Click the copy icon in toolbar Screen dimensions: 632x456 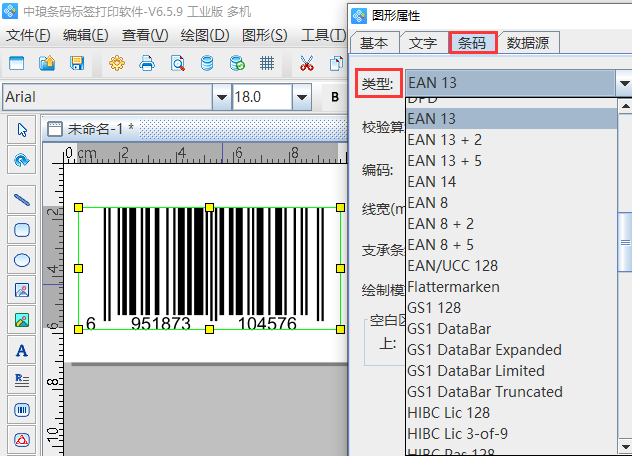pos(336,63)
